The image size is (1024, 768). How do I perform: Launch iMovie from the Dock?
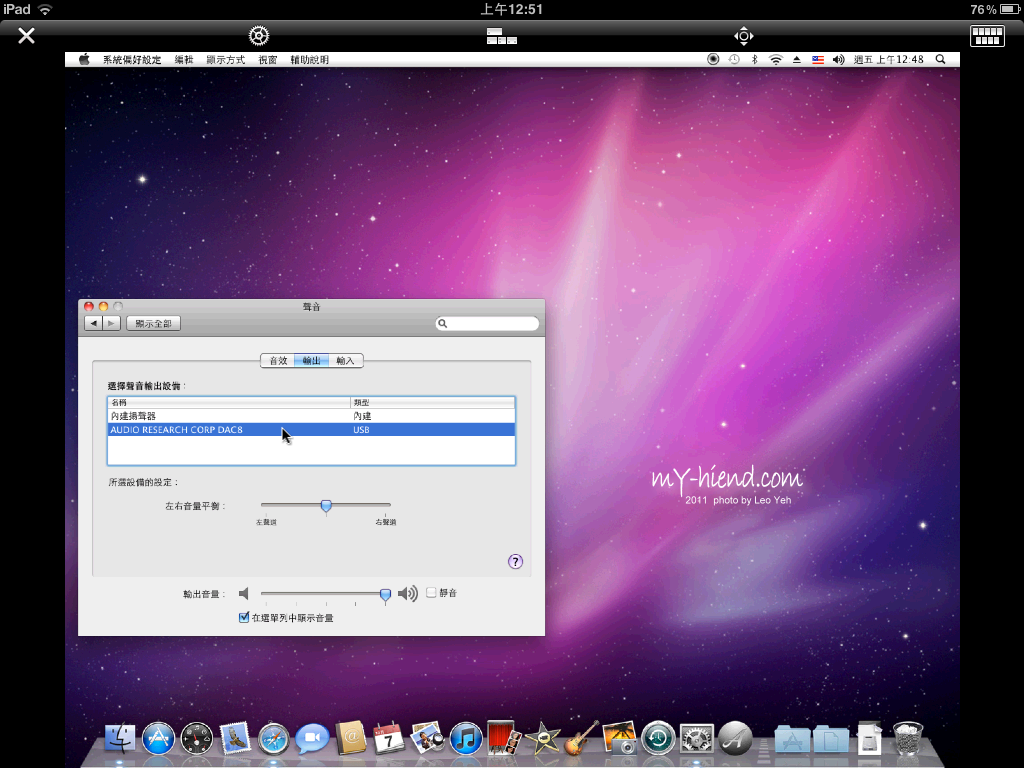click(543, 739)
